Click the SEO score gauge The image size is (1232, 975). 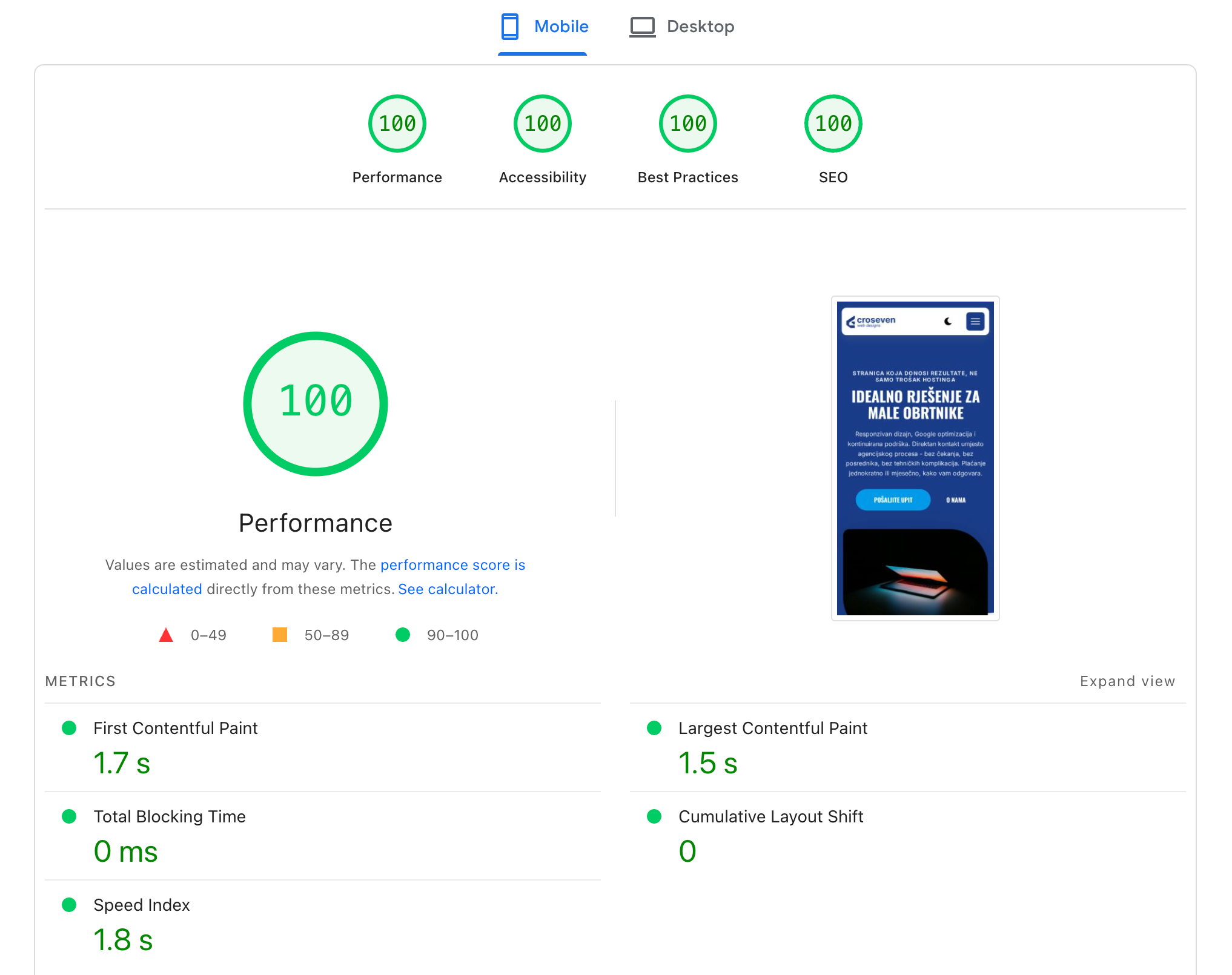(833, 124)
